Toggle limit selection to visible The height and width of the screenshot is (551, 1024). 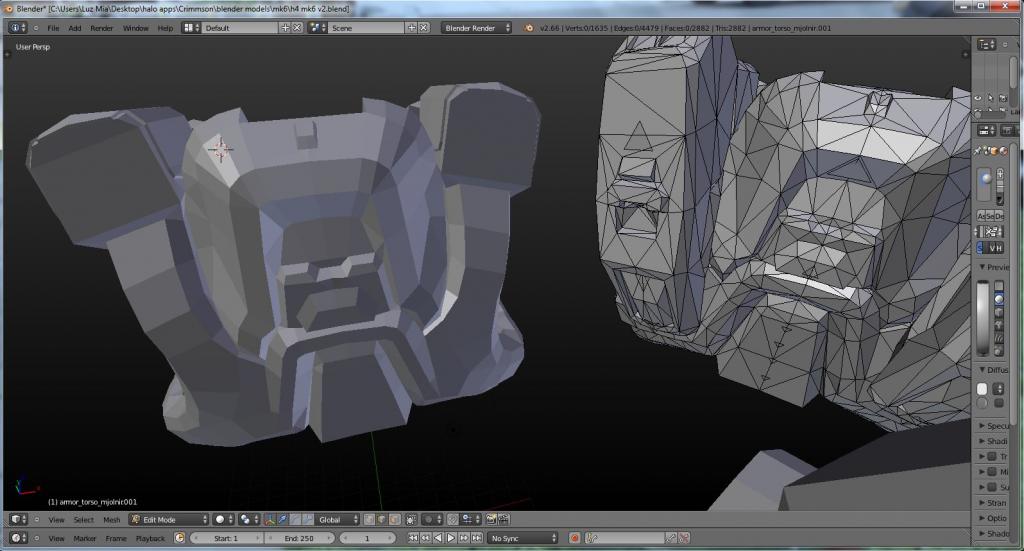coord(411,520)
